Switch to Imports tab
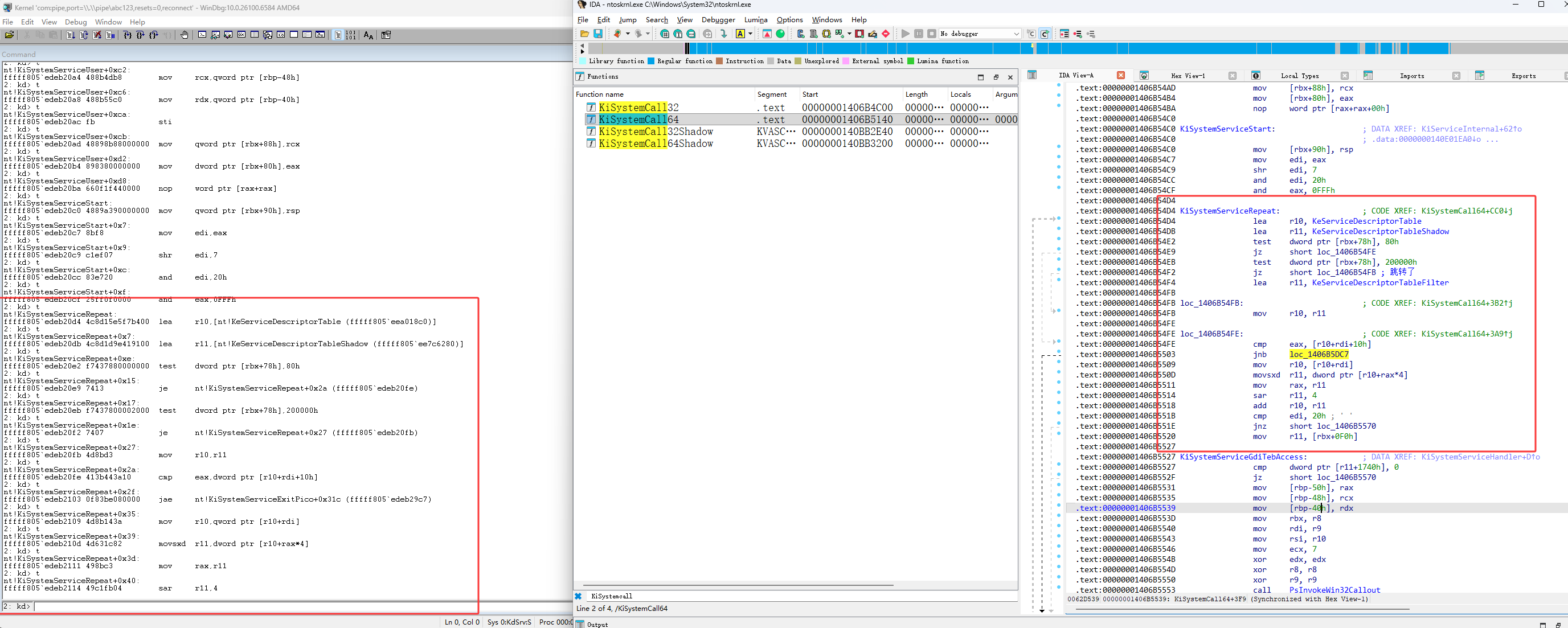This screenshot has height=628, width=1568. pos(1411,76)
